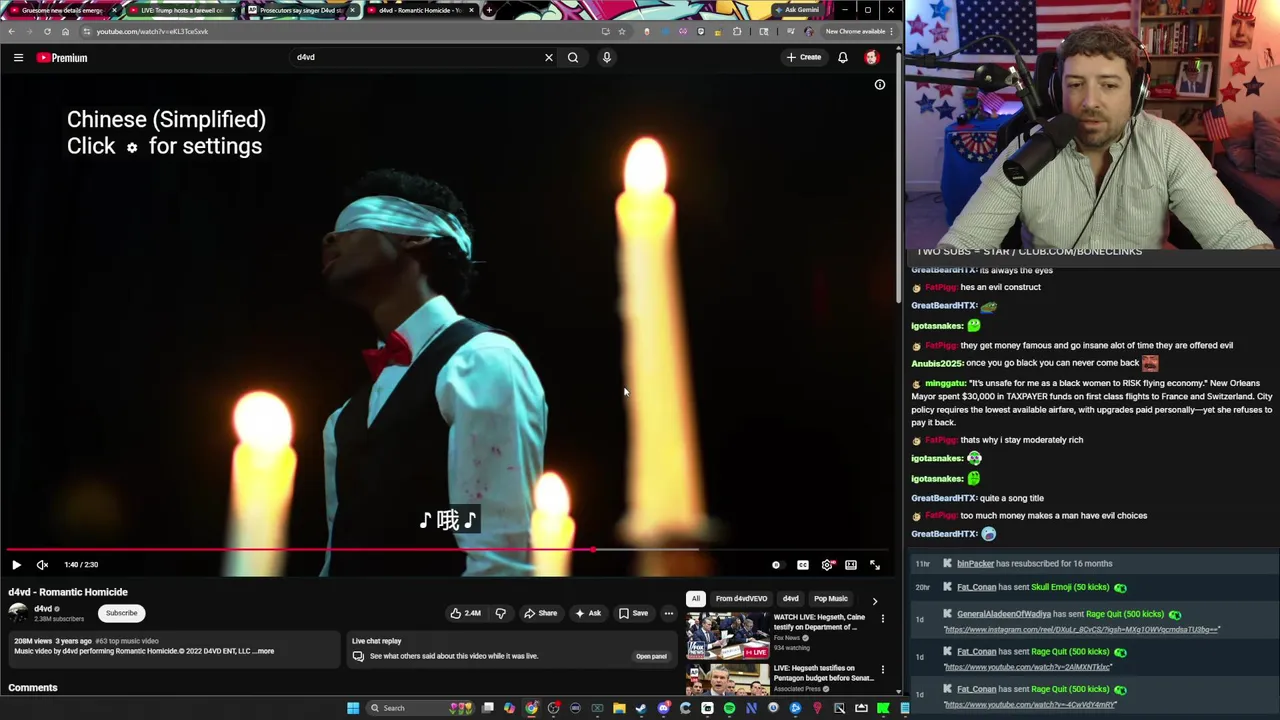Clear the d4vd search query
The image size is (1280, 720).
(548, 58)
